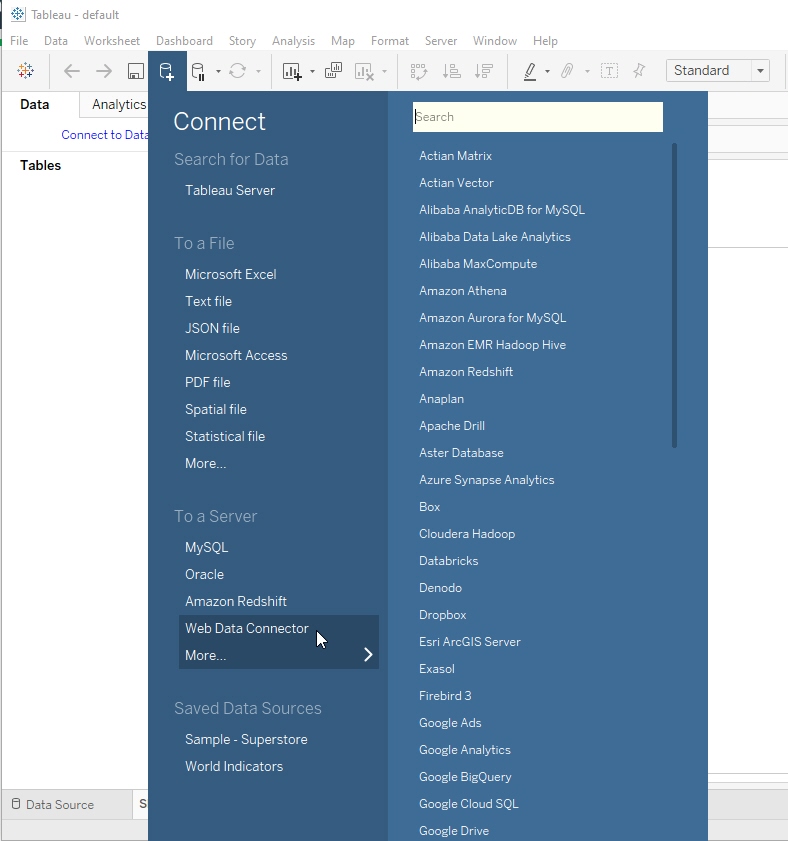This screenshot has width=788, height=841.
Task: Open the Server menu
Action: click(441, 41)
